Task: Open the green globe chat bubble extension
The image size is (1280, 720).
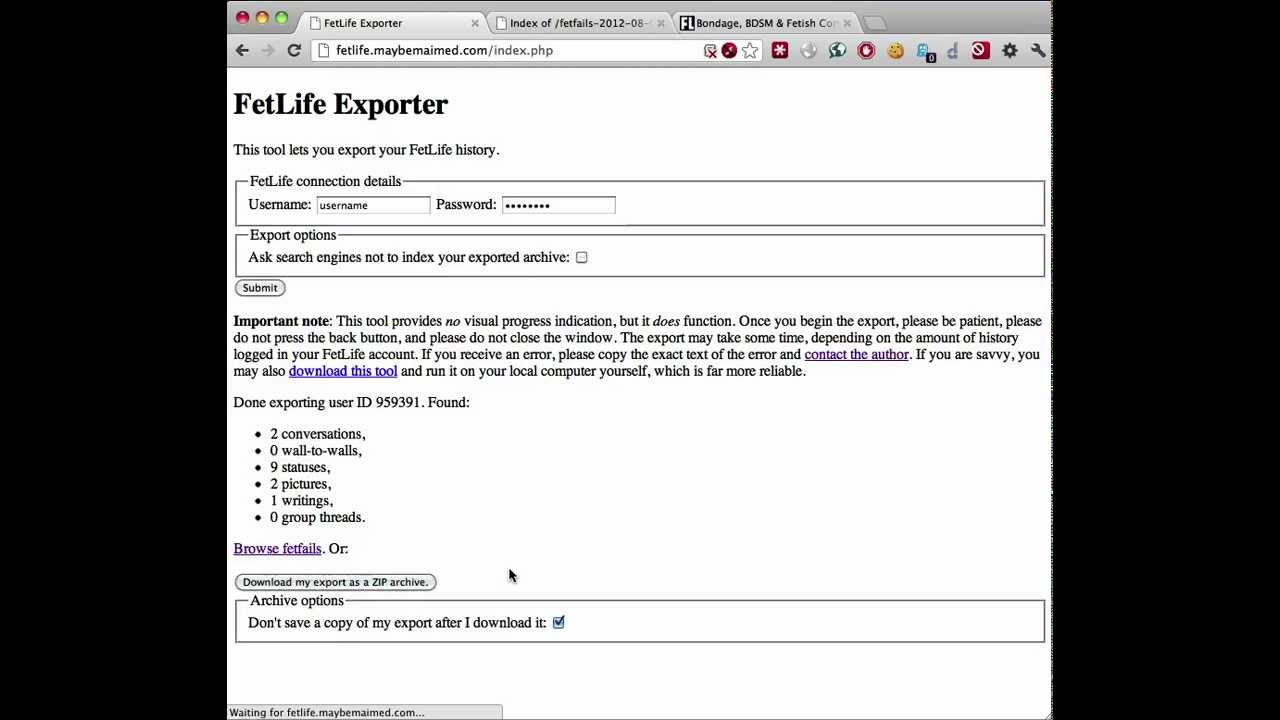Action: click(837, 50)
